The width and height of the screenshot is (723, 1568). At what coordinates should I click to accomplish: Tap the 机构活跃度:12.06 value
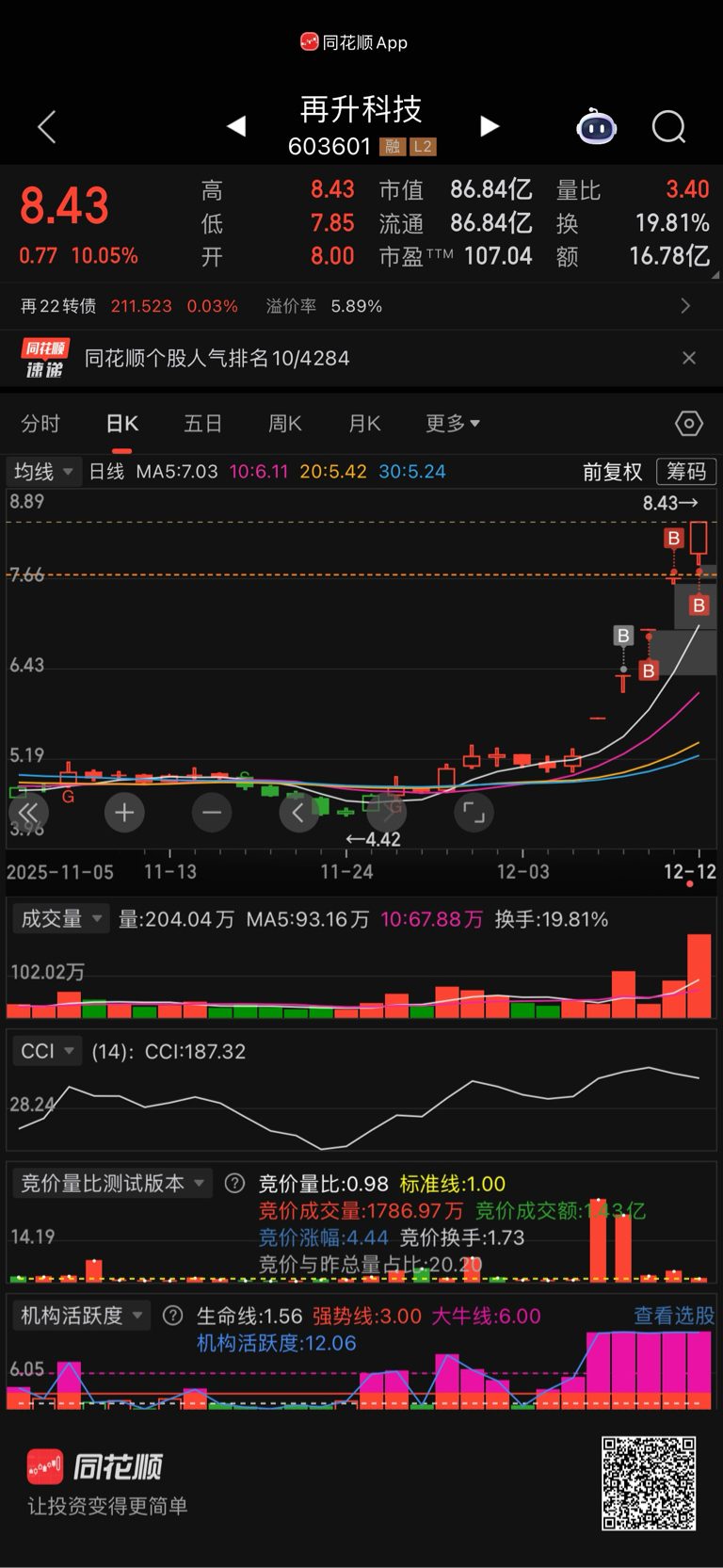click(x=276, y=1343)
